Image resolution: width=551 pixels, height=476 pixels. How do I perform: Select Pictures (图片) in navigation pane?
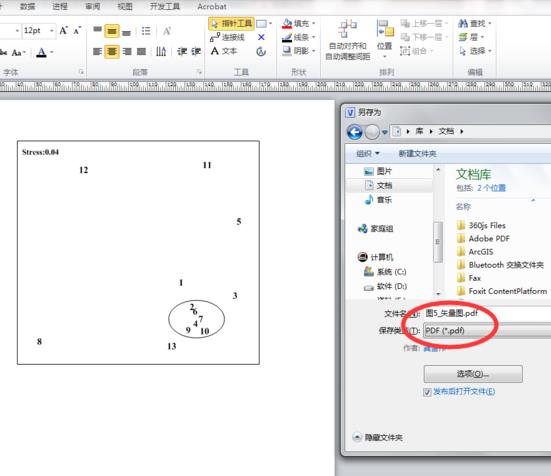coord(378,171)
